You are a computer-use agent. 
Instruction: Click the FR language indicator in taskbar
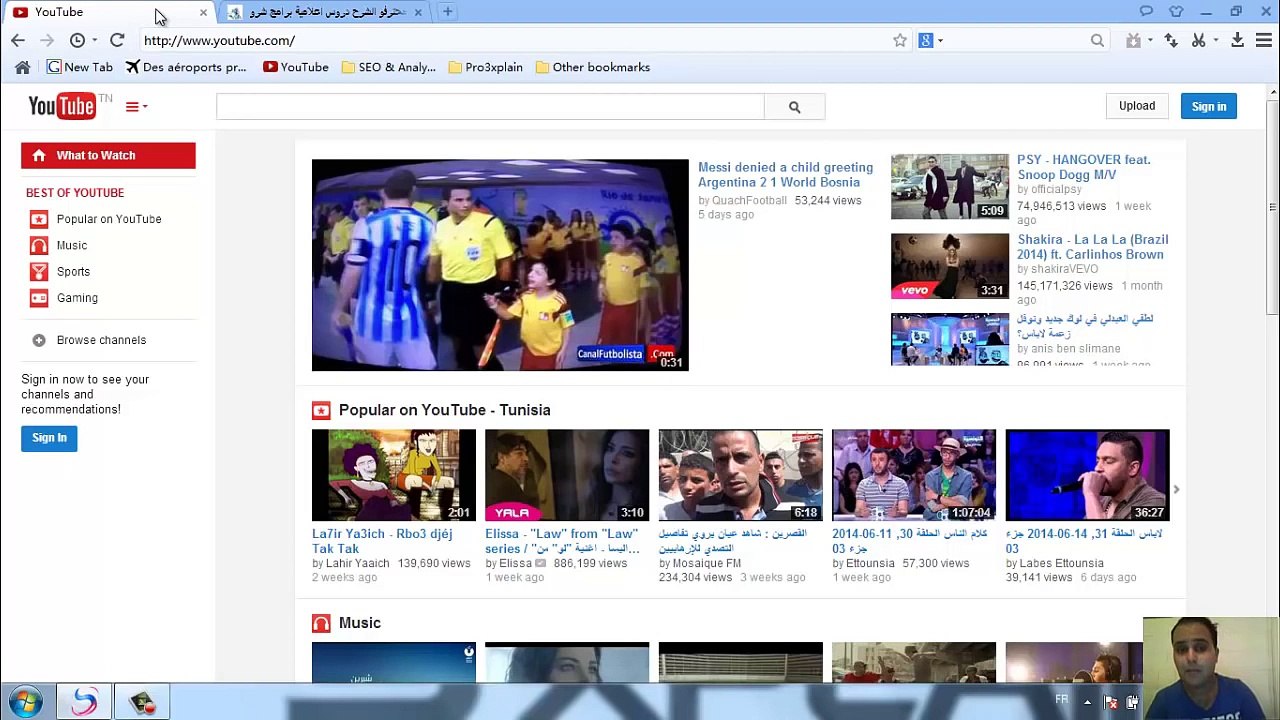(1062, 700)
